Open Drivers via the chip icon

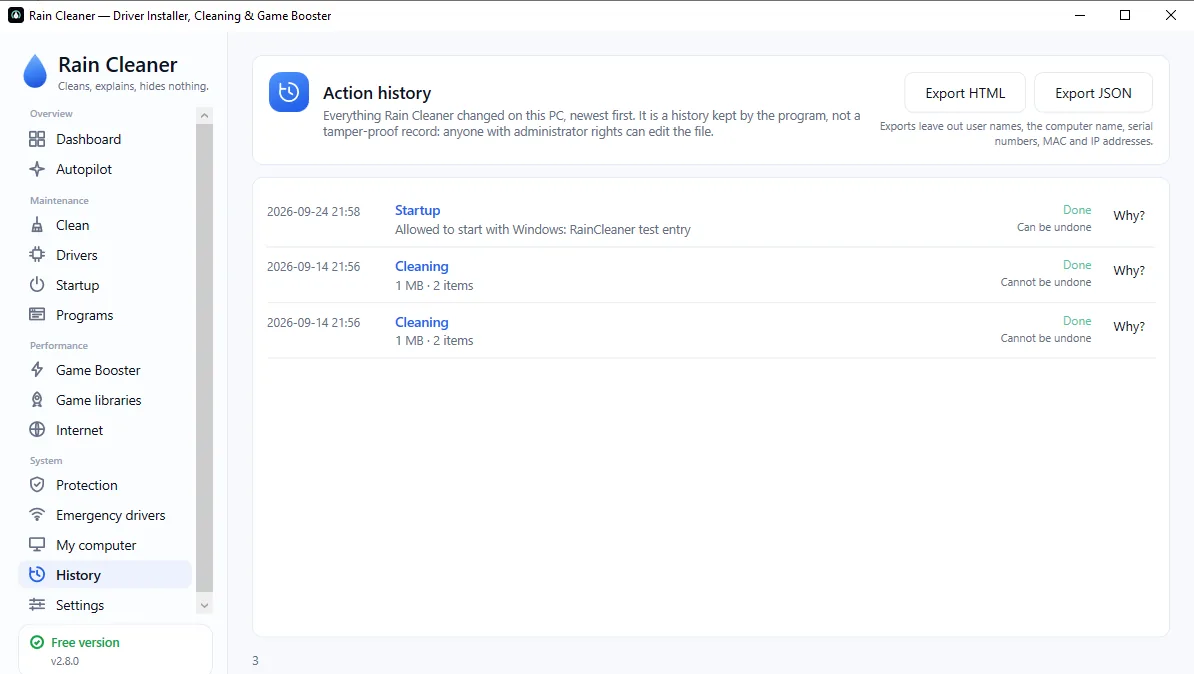pos(37,255)
